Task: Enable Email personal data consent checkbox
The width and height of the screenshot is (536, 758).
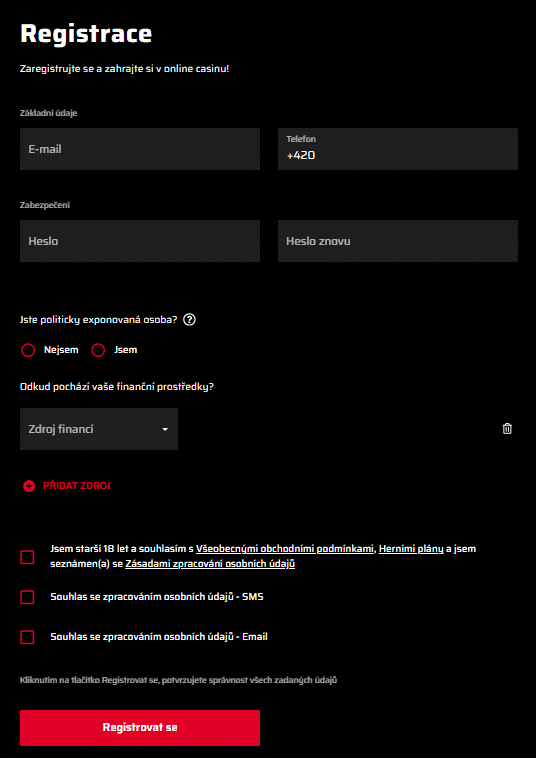Action: 28,637
